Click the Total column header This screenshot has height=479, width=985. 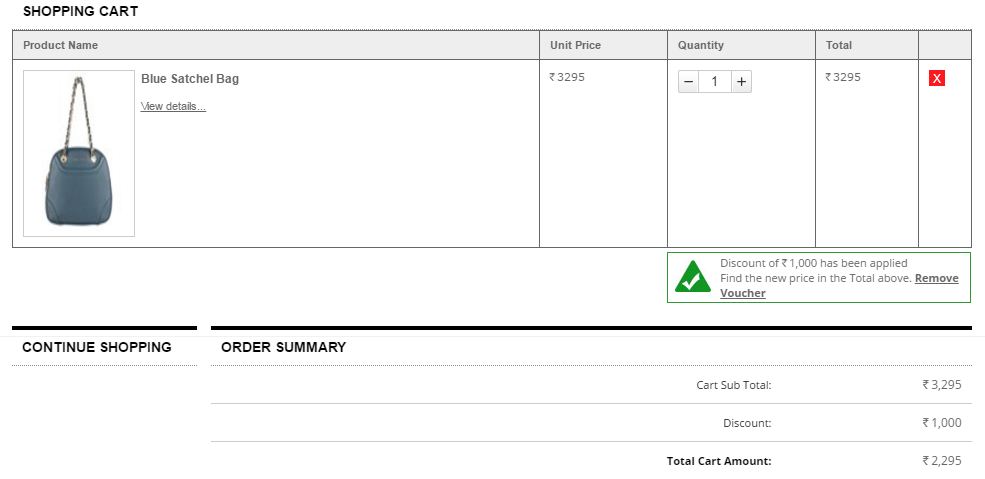coord(839,45)
